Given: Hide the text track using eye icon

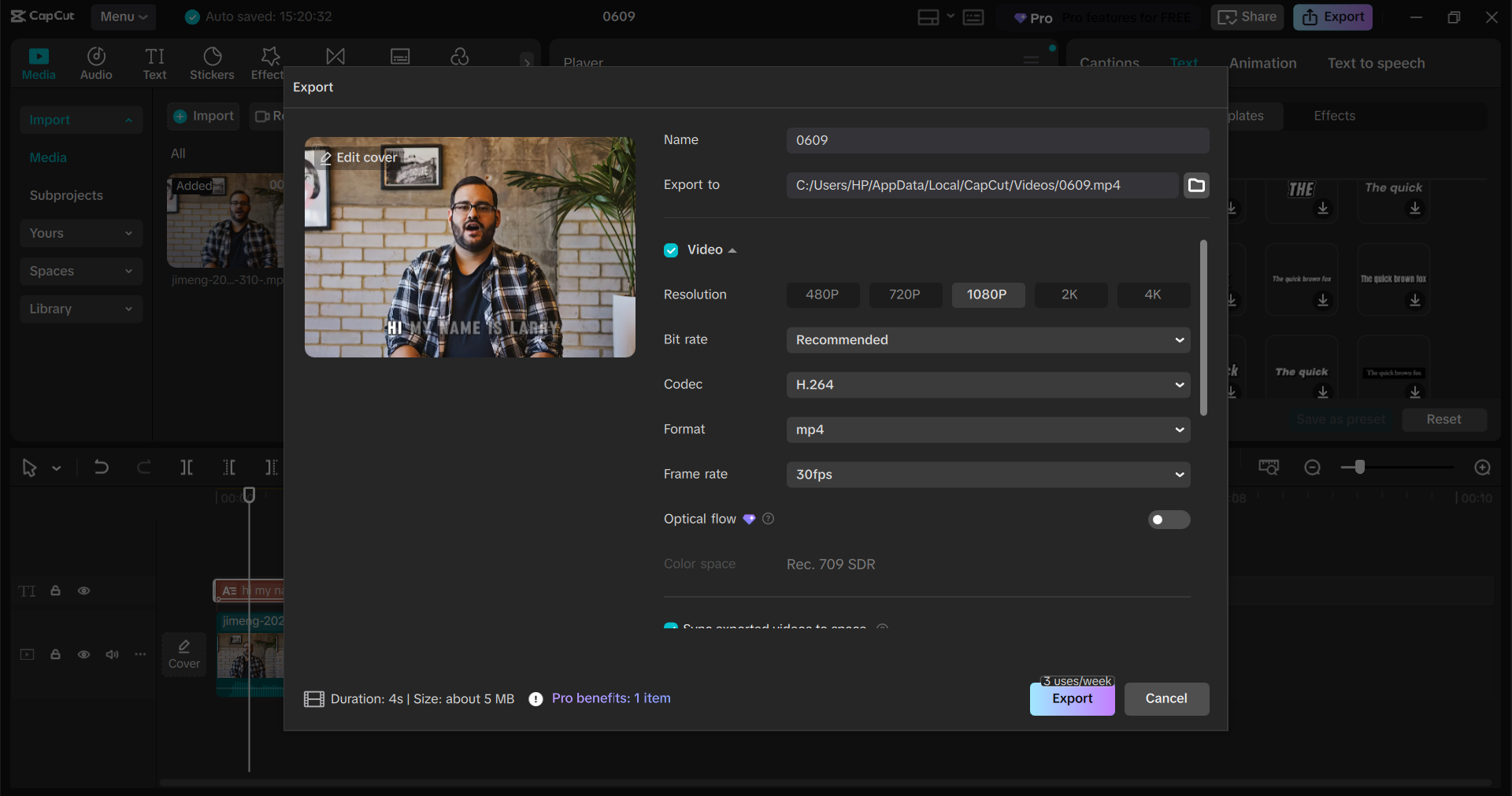Looking at the screenshot, I should pos(83,591).
